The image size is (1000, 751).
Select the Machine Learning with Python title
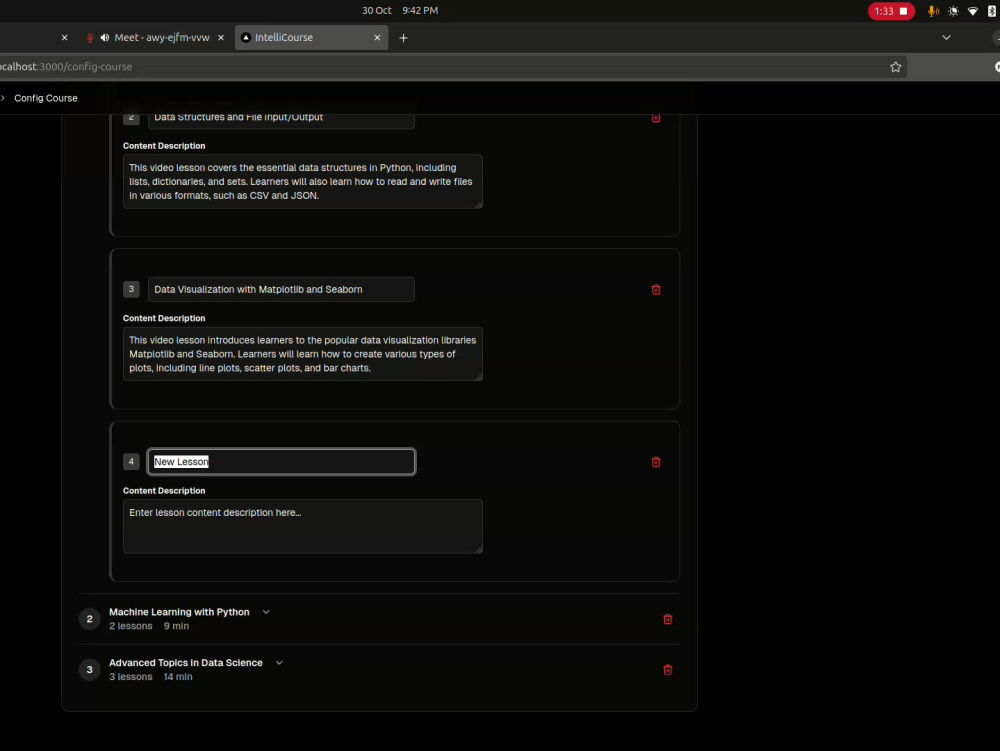(x=179, y=612)
